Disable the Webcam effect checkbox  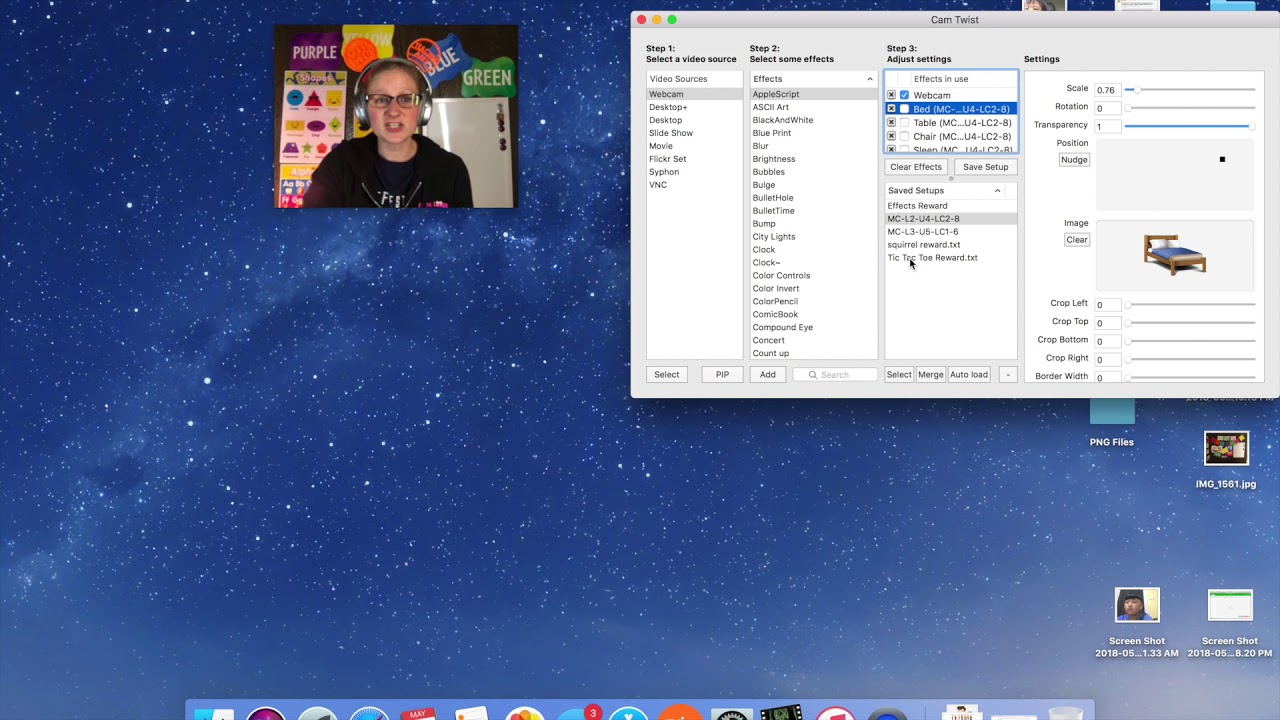904,95
